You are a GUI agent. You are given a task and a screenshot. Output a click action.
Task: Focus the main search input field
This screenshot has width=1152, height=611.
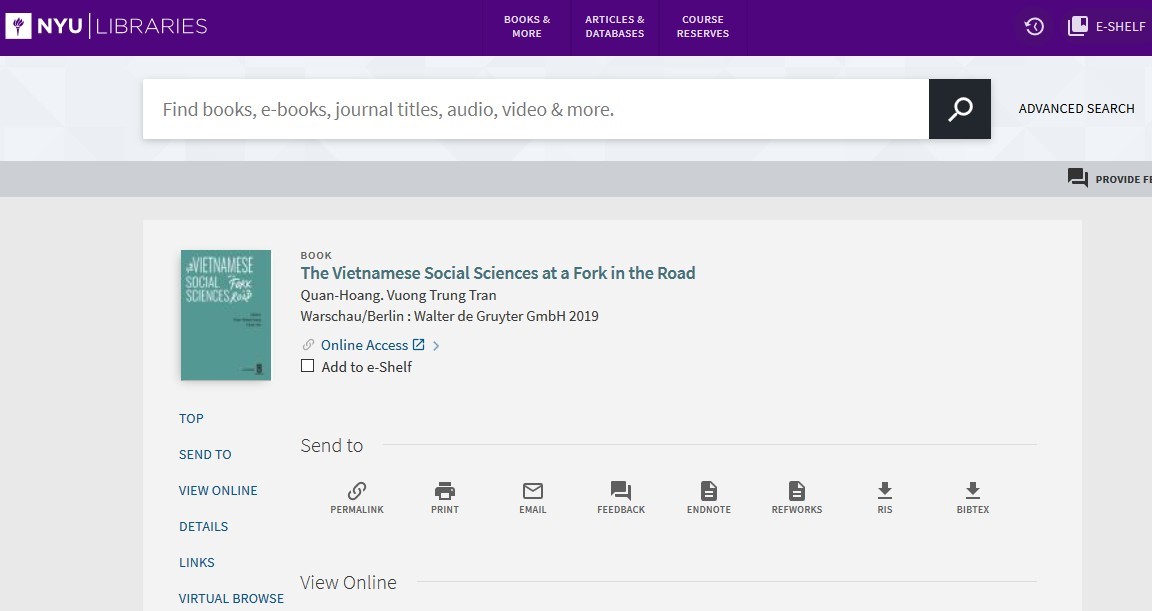pos(535,109)
